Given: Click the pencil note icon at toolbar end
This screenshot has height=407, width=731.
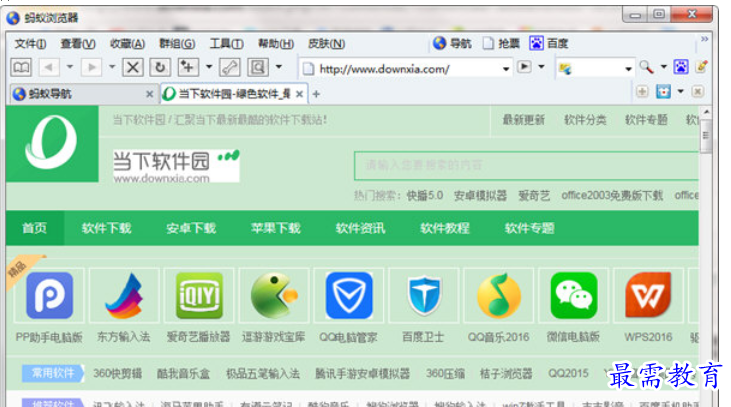Looking at the screenshot, I should pyautogui.click(x=701, y=67).
